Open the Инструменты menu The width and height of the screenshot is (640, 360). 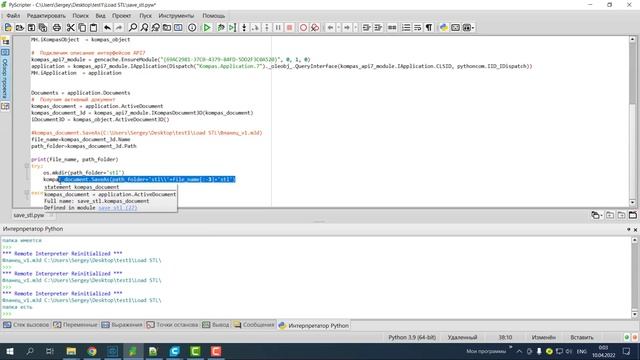[176, 16]
